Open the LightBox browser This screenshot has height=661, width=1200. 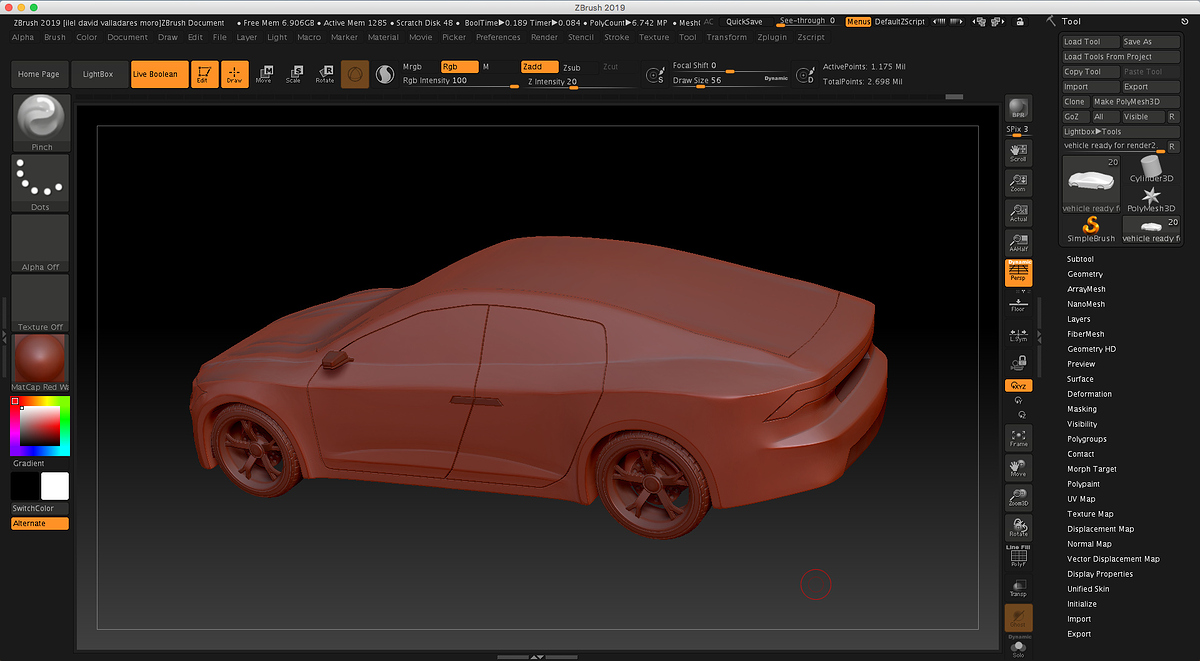[99, 74]
